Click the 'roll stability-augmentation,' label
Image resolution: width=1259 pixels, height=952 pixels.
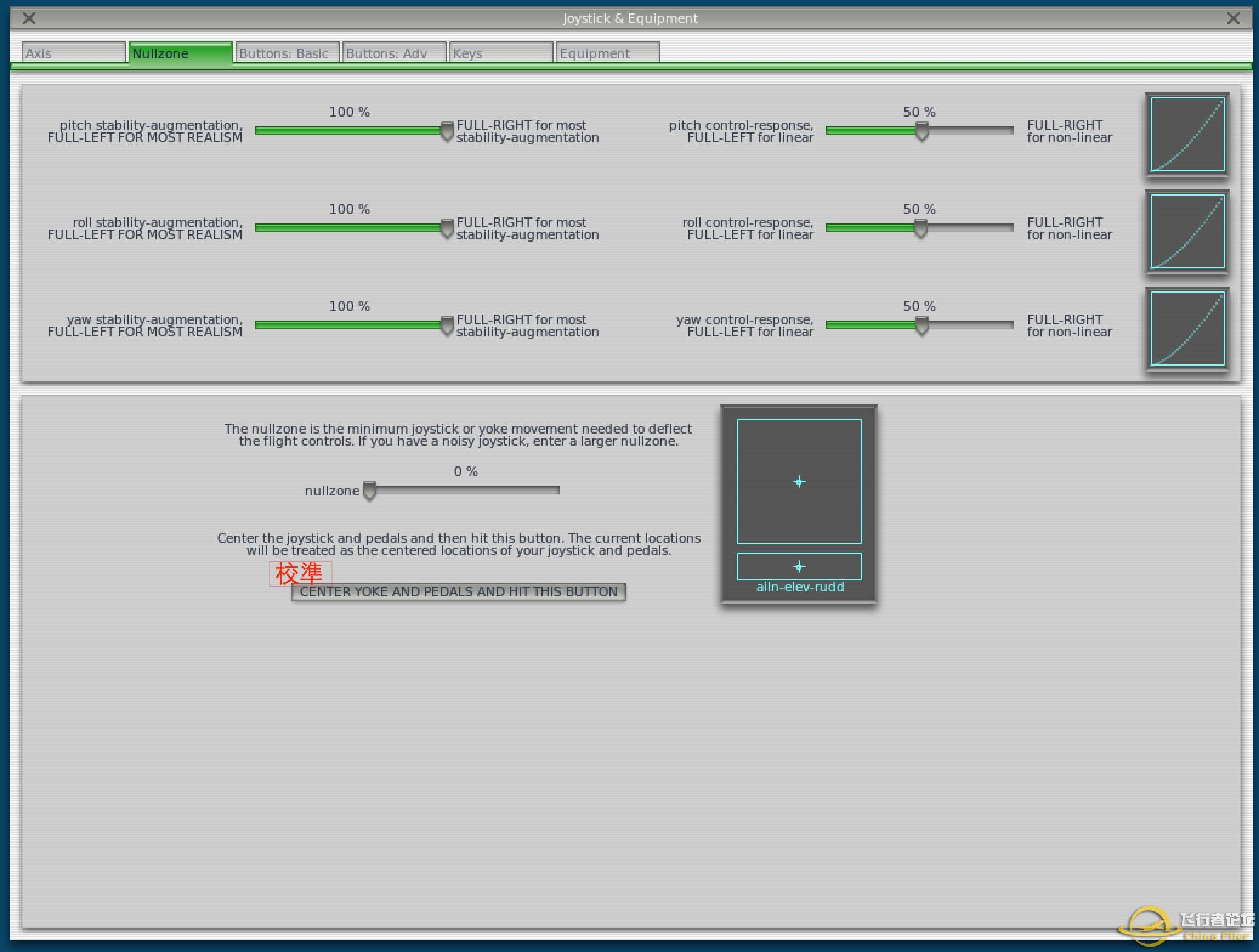tap(158, 222)
